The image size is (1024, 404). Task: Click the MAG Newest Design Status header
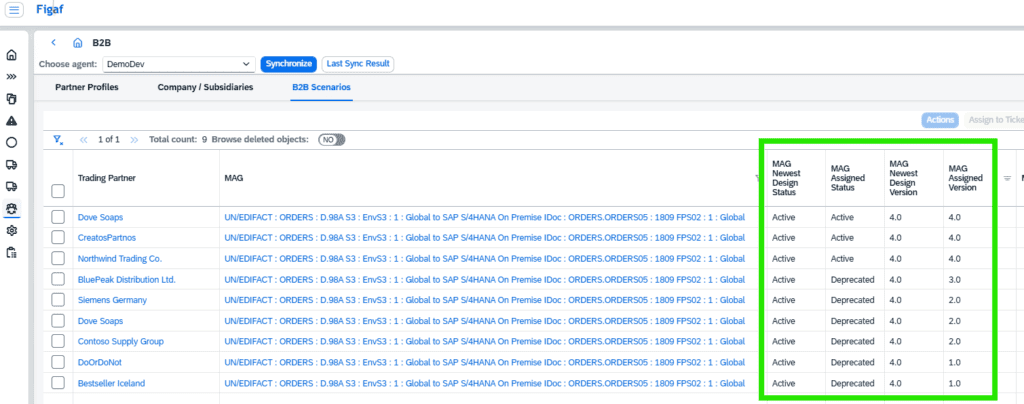(x=786, y=178)
